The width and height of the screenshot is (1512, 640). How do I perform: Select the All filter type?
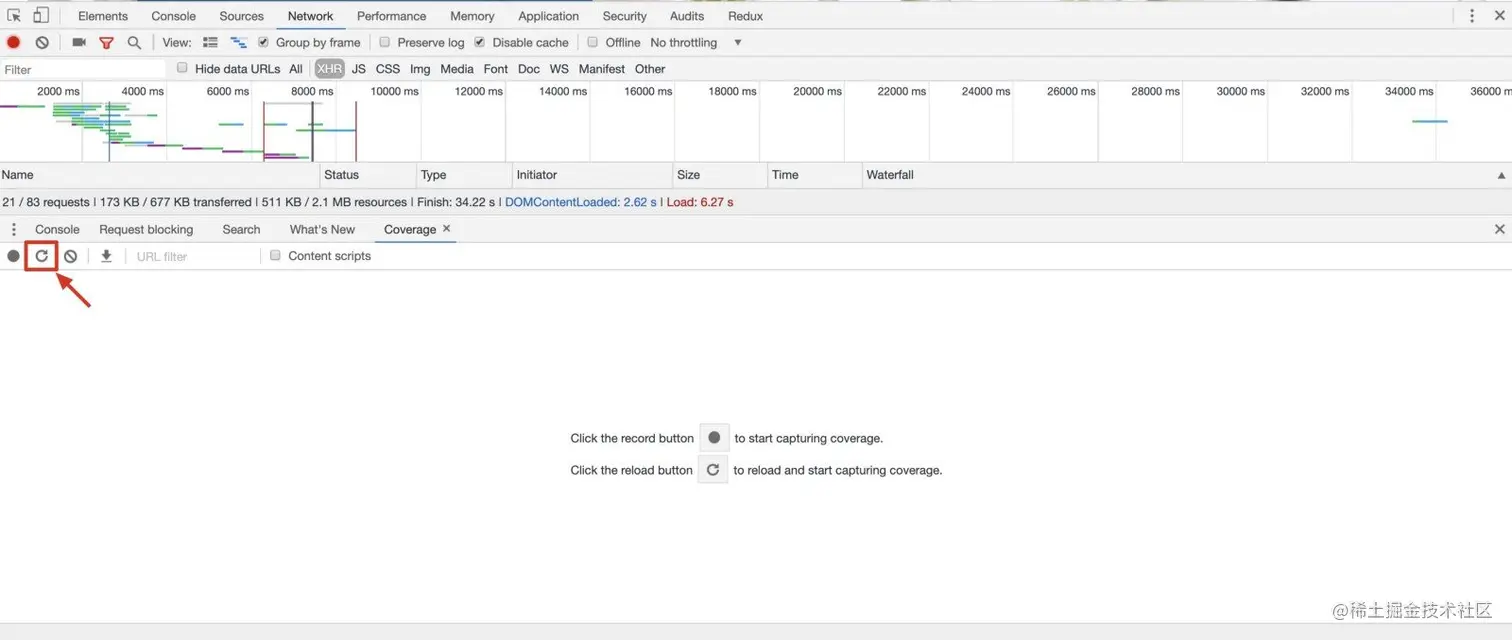pyautogui.click(x=296, y=69)
